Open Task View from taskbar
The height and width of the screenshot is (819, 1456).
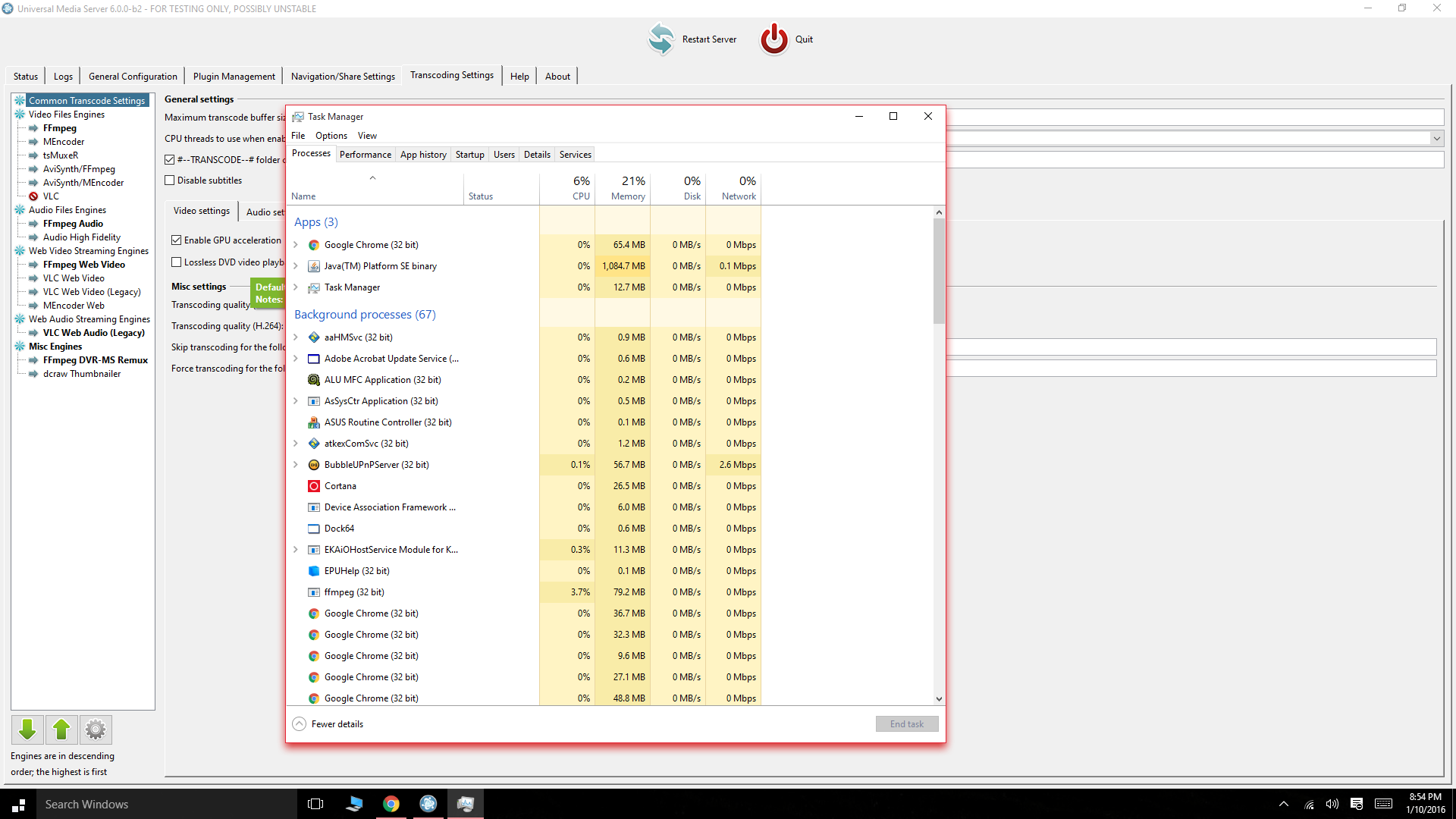point(315,804)
